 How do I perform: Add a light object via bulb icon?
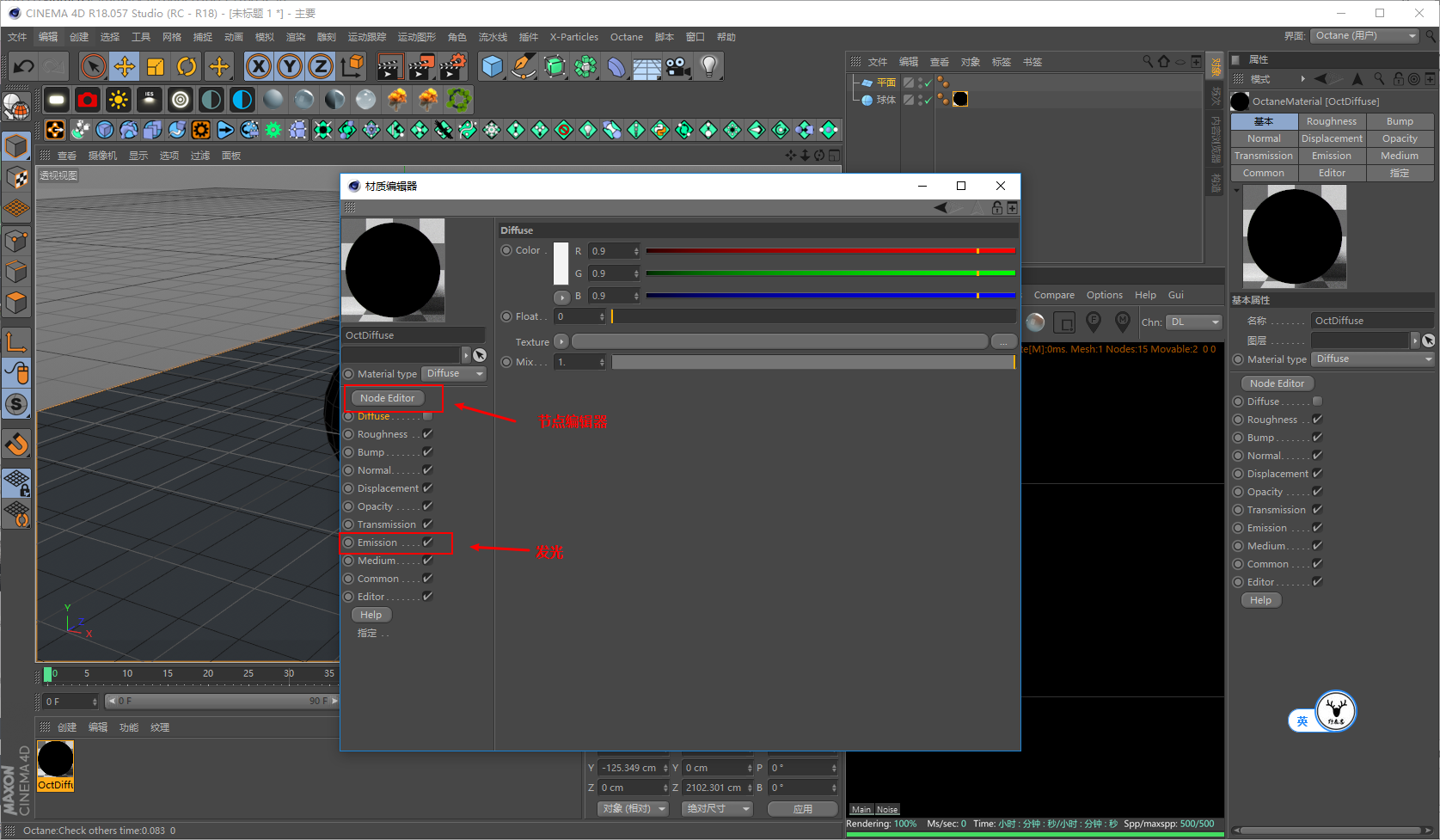[709, 66]
